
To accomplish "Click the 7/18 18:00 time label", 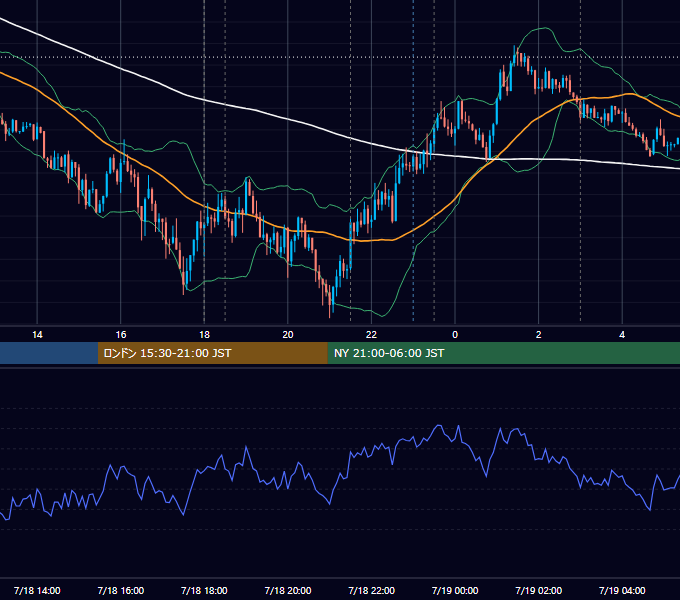I will (x=204, y=590).
